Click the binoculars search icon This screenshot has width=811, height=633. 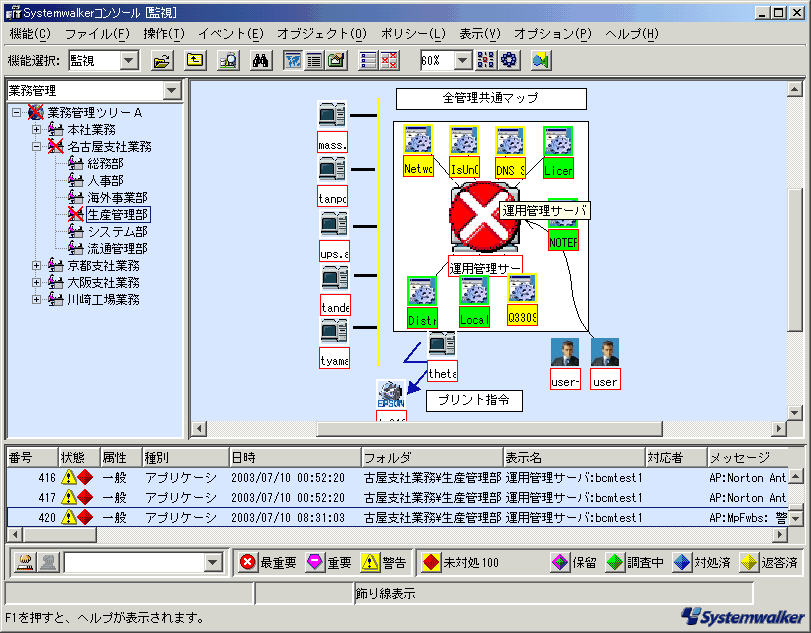click(261, 60)
